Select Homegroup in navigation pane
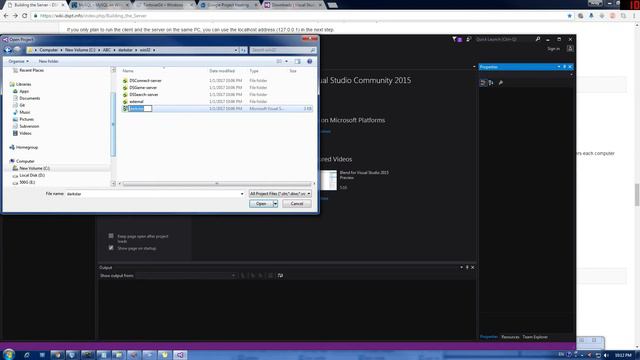Viewport: 640px width, 360px height. point(27,147)
